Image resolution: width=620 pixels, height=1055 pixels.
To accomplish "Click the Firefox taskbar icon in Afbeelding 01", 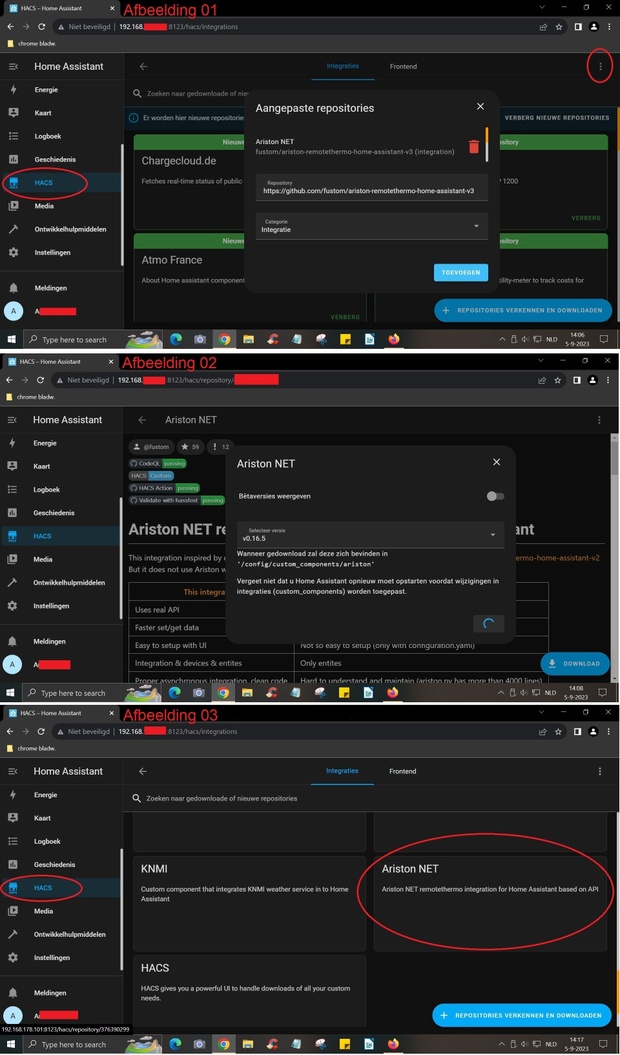I will pos(394,340).
